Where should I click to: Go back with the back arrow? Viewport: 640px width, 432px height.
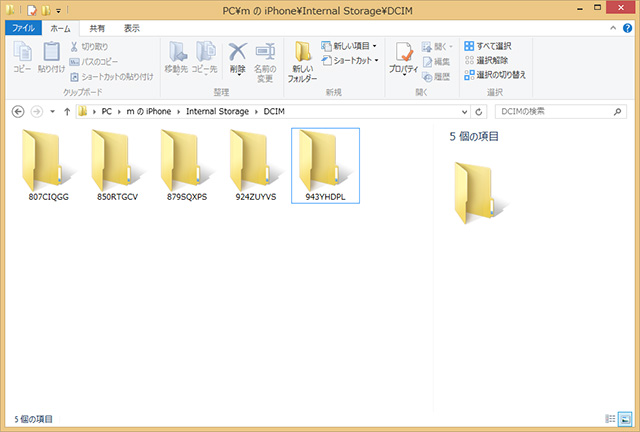18,111
